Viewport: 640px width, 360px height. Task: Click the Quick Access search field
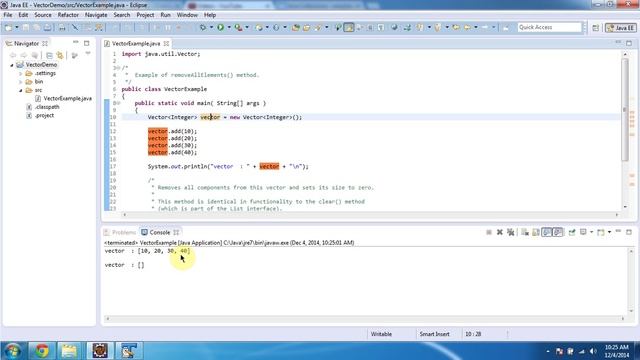[x=549, y=27]
